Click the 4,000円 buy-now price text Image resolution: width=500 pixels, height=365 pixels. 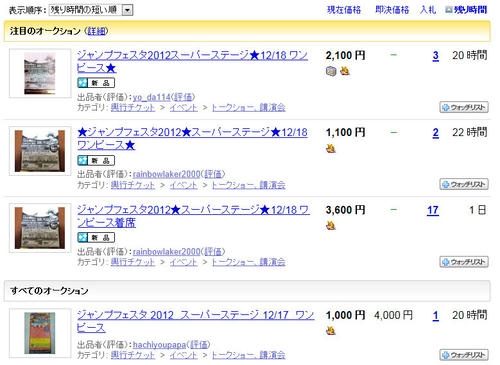tap(393, 315)
